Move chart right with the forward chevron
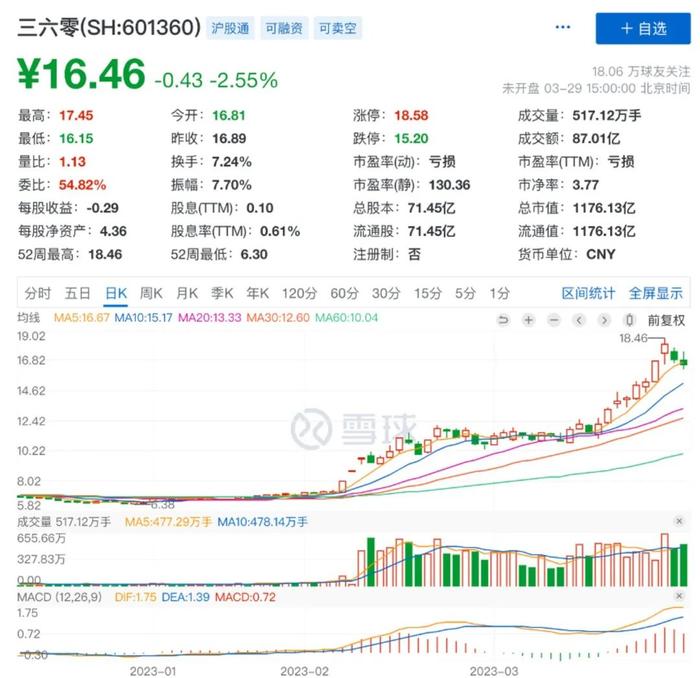 pyautogui.click(x=604, y=320)
